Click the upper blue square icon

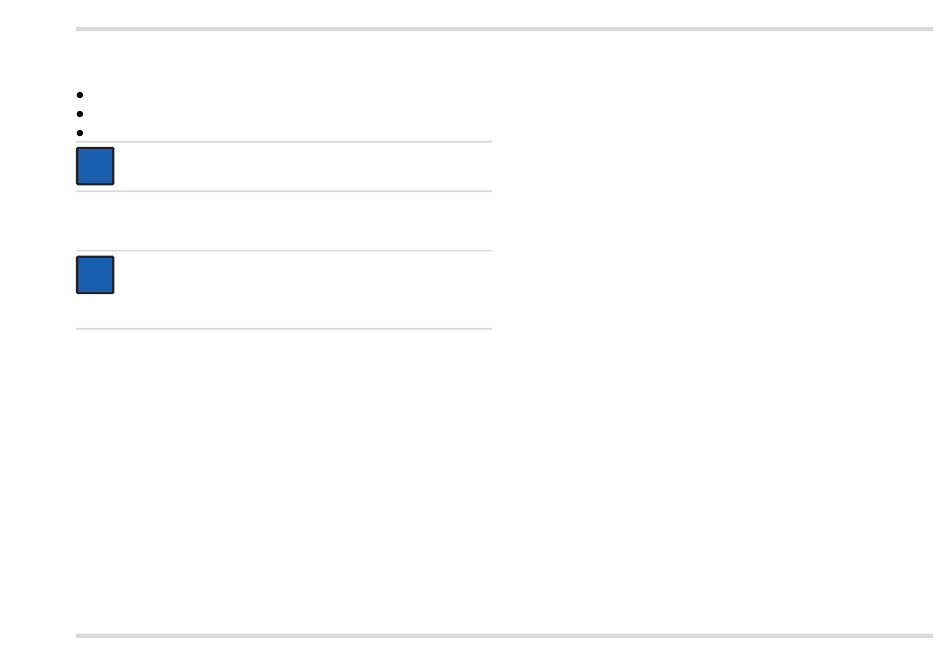pos(95,166)
